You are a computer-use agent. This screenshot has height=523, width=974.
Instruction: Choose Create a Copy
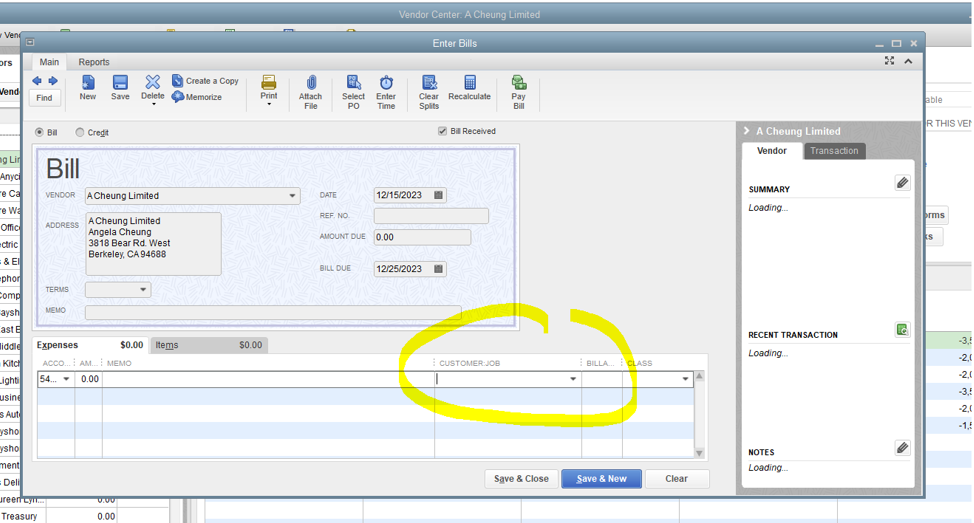coord(206,81)
